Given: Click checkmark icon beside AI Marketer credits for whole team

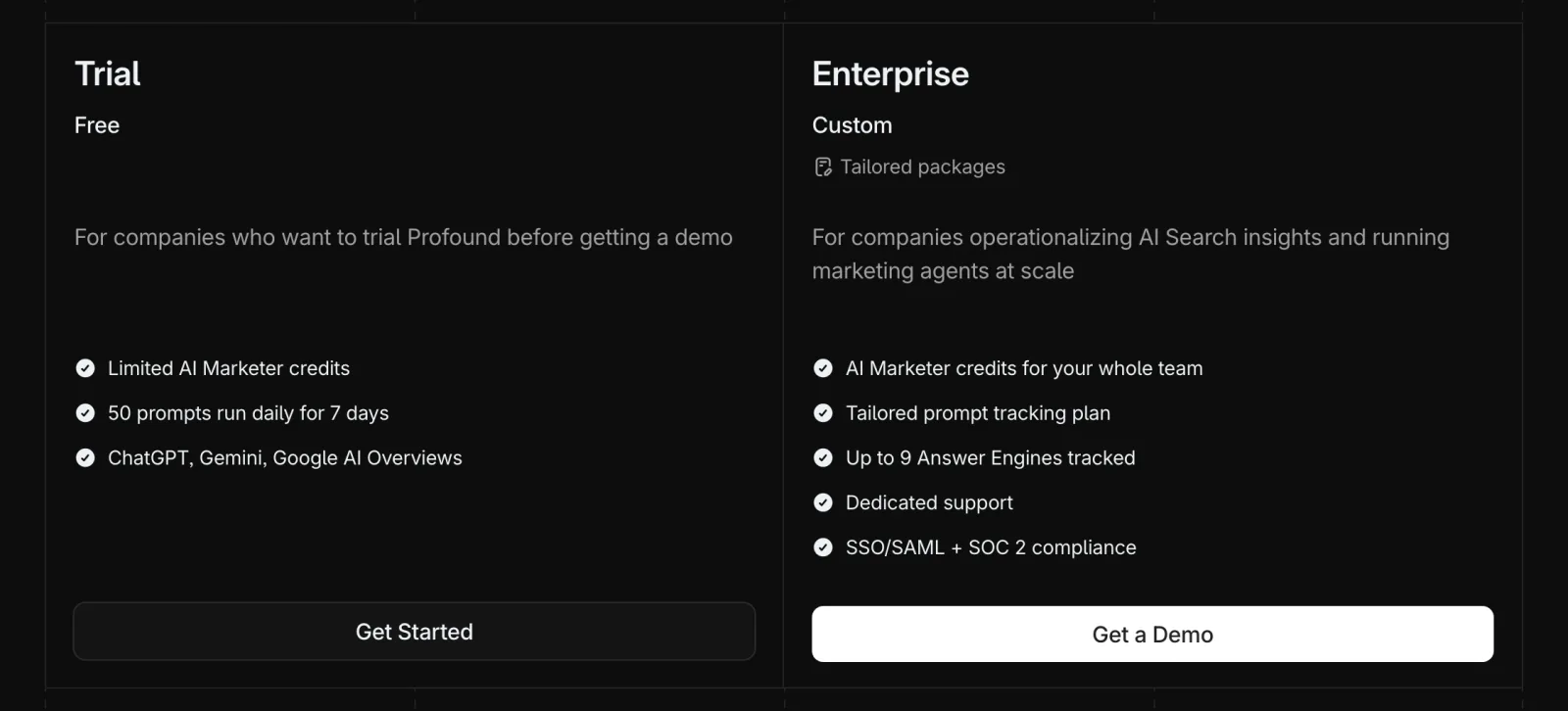Looking at the screenshot, I should (x=823, y=368).
